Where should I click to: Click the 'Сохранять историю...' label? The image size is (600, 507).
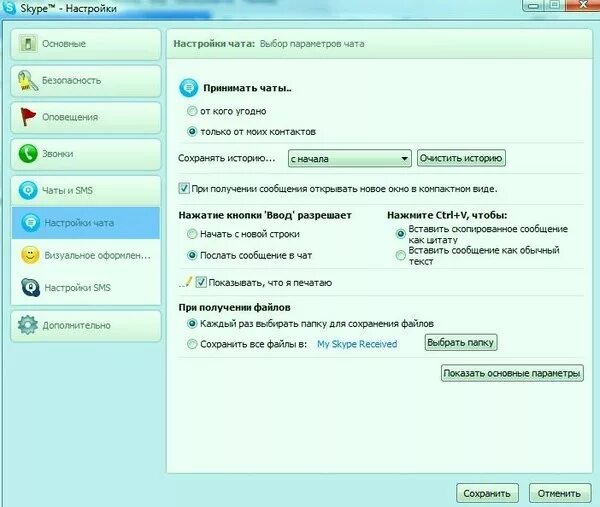coord(227,158)
